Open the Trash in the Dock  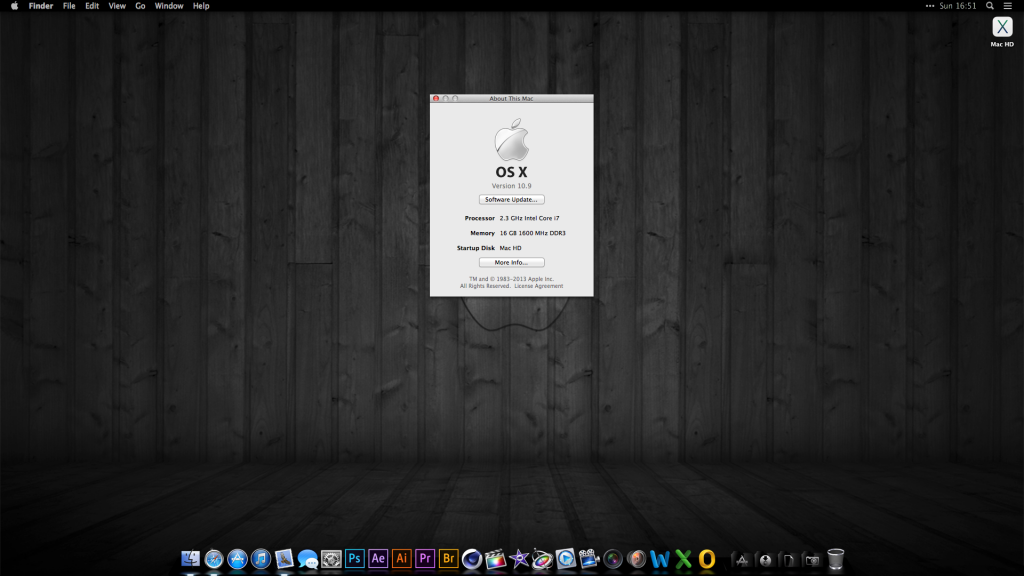pos(836,559)
